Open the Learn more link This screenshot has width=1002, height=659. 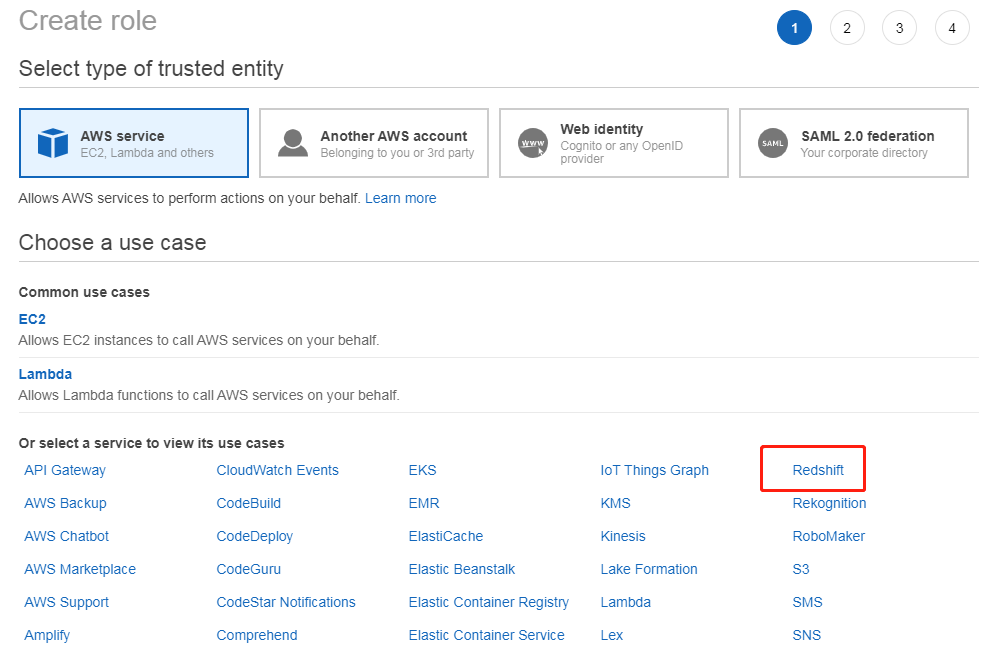401,198
